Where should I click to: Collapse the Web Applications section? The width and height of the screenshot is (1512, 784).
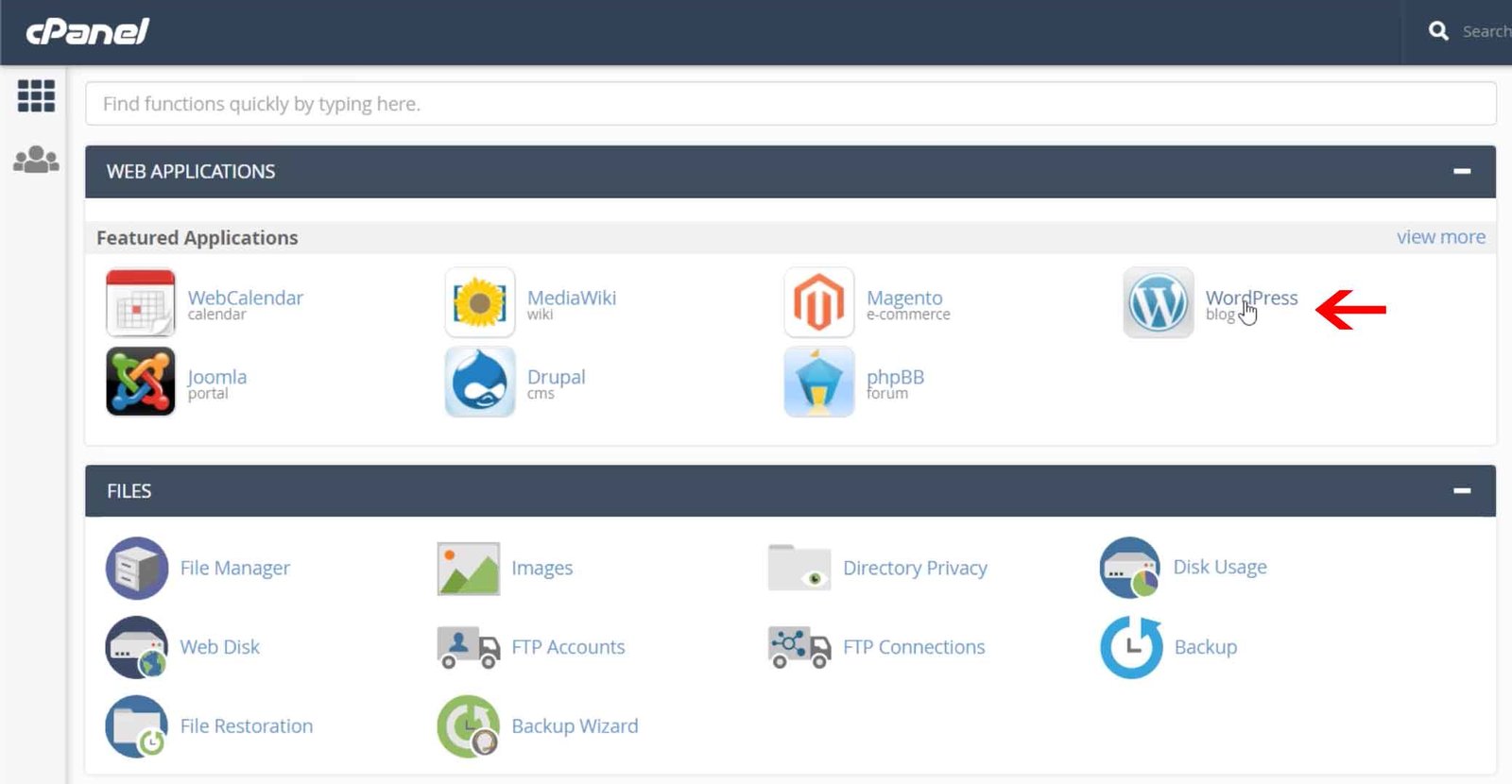click(1462, 171)
